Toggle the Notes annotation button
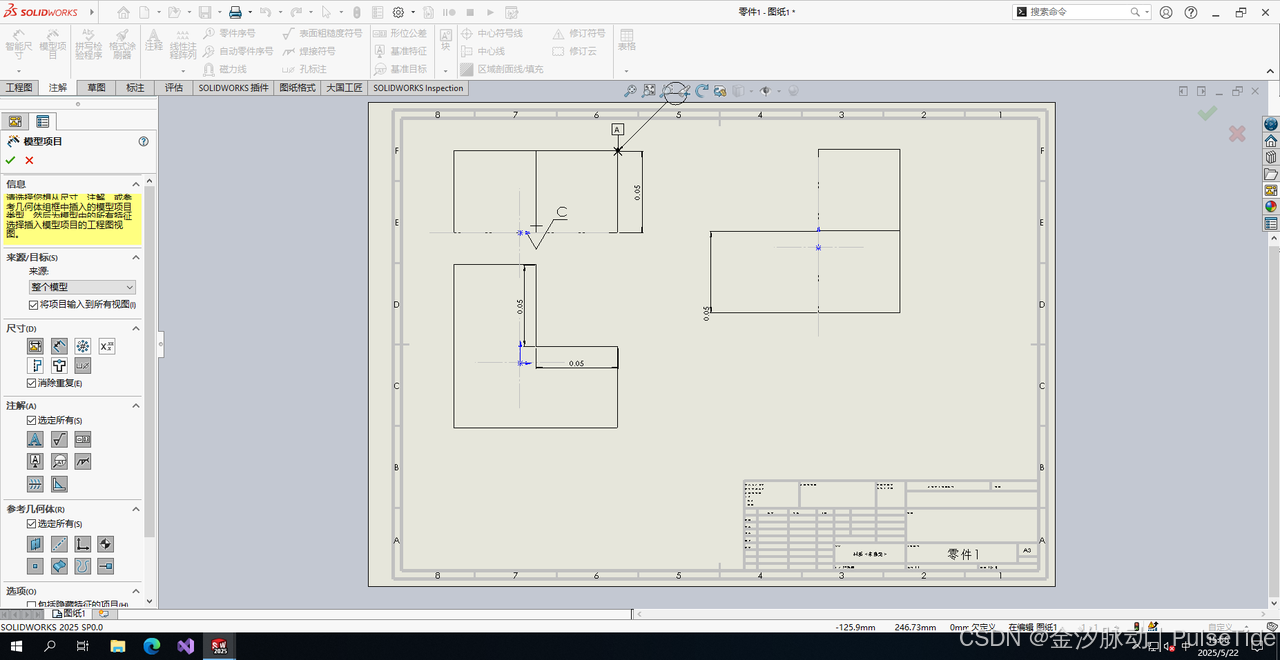The width and height of the screenshot is (1280, 660). 35,439
